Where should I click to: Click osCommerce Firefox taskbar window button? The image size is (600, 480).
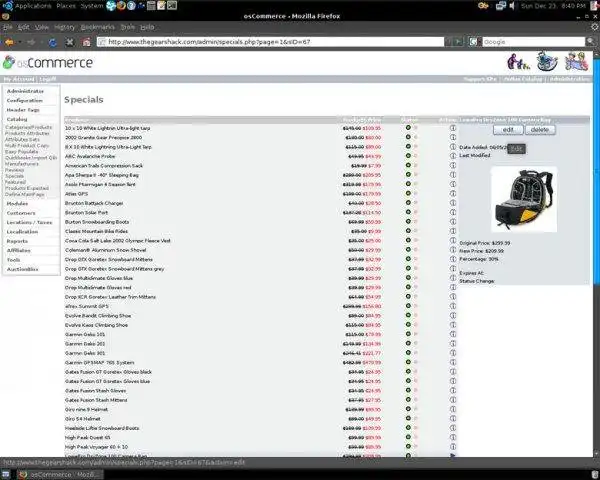[60, 475]
